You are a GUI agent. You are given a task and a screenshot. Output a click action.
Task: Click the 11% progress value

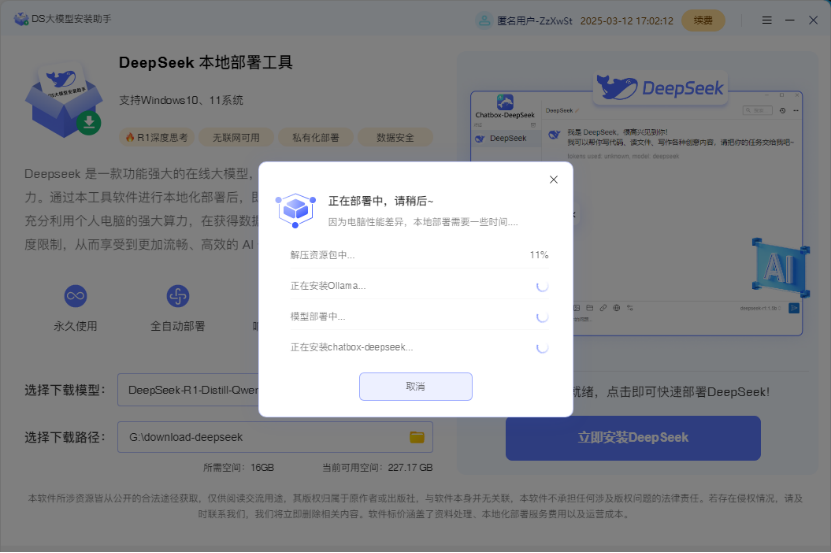[539, 255]
